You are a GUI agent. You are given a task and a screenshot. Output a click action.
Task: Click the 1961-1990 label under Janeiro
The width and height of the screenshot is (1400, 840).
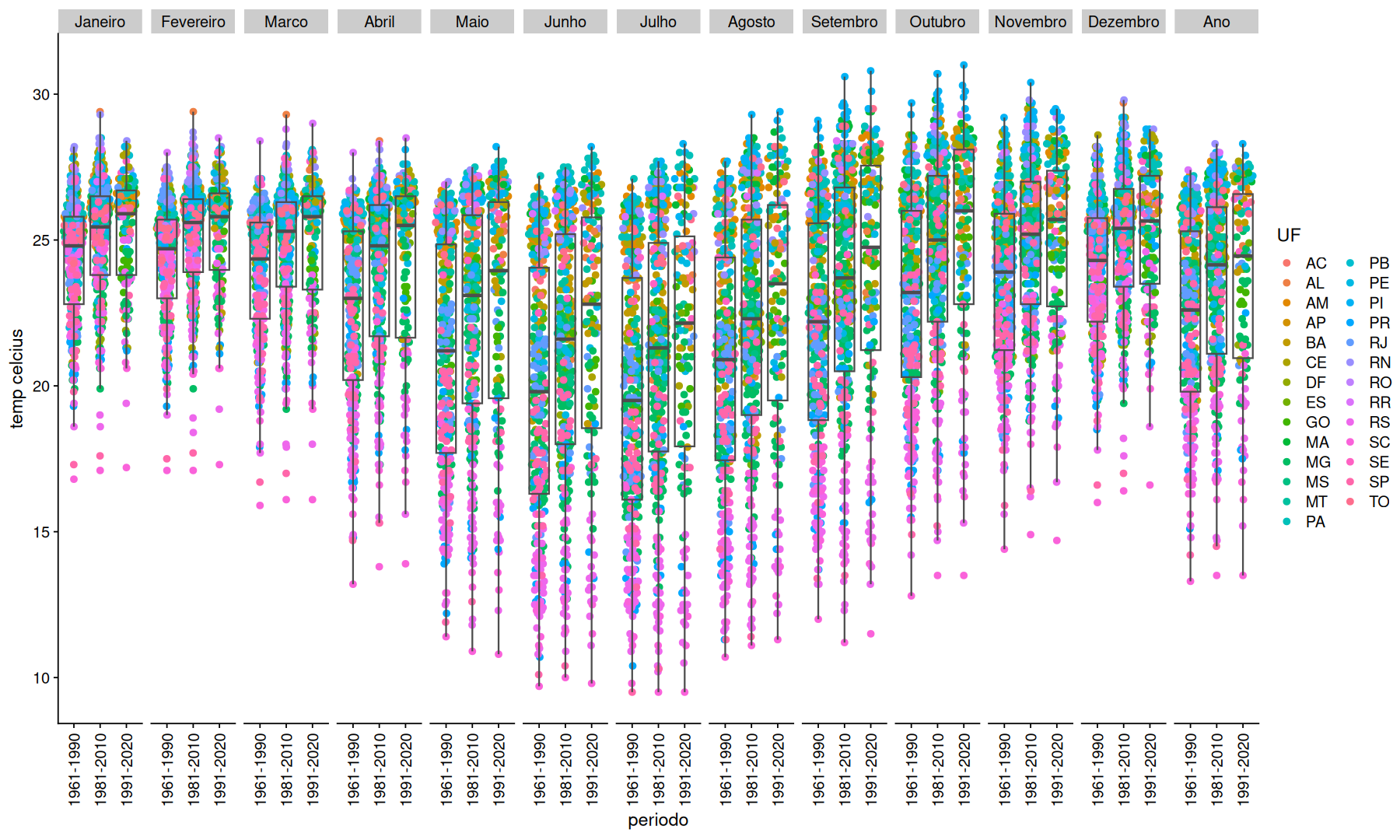click(x=74, y=768)
